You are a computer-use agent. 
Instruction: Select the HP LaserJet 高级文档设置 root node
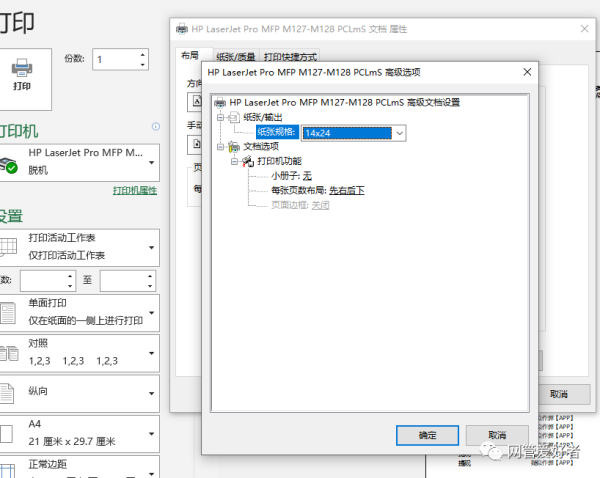pyautogui.click(x=344, y=103)
